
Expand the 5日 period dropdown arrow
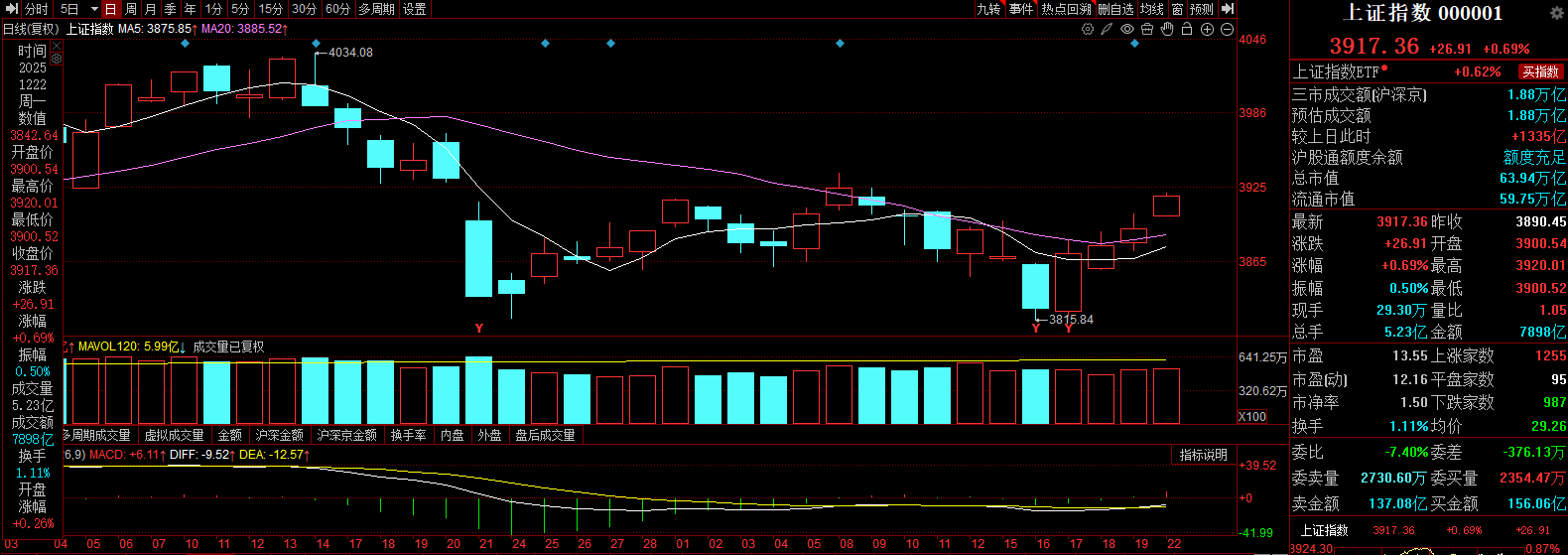point(94,9)
